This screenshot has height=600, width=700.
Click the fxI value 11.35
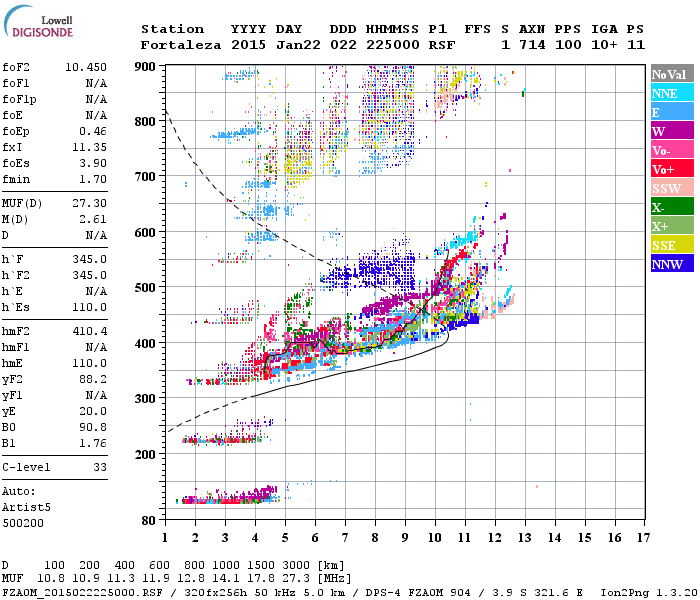(x=89, y=147)
